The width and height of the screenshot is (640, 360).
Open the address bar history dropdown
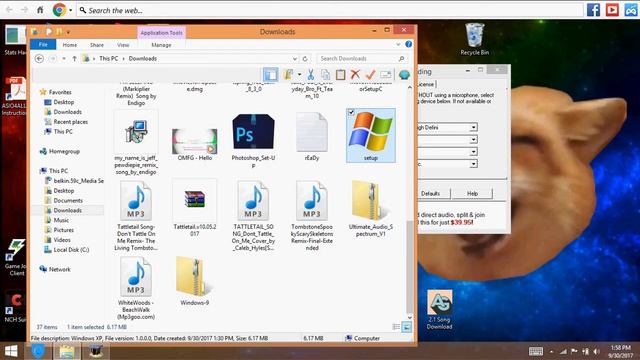[295, 58]
